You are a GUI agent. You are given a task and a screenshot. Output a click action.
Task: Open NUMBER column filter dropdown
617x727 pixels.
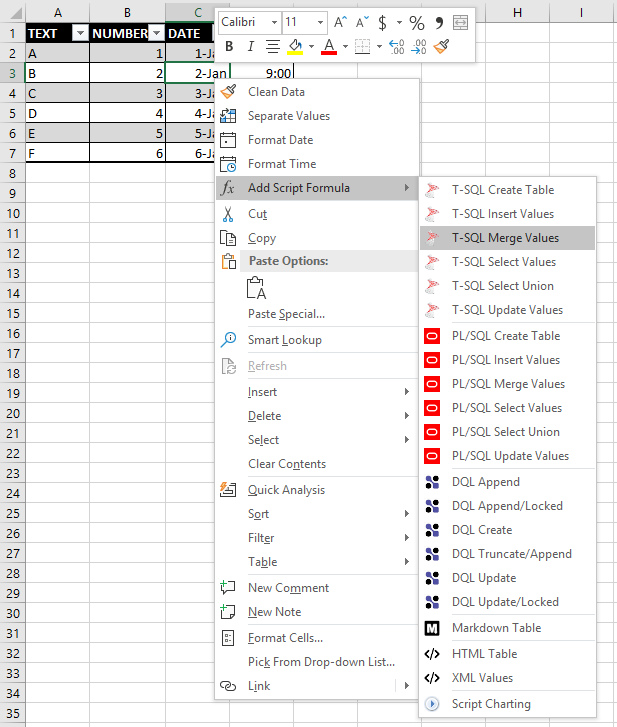click(157, 33)
